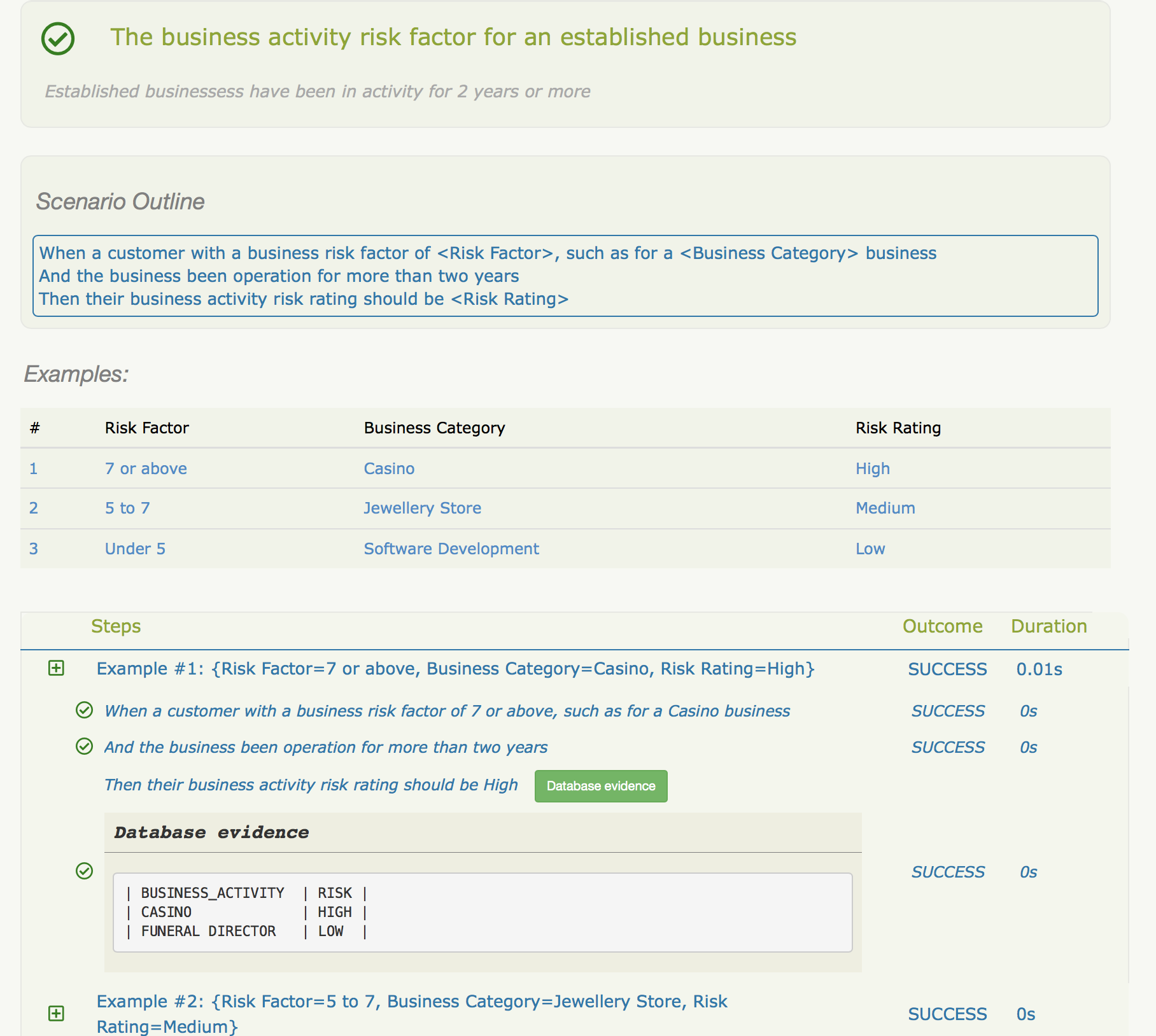This screenshot has width=1156, height=1036.
Task: Expand Example #2 with the plus icon
Action: coord(56,1013)
